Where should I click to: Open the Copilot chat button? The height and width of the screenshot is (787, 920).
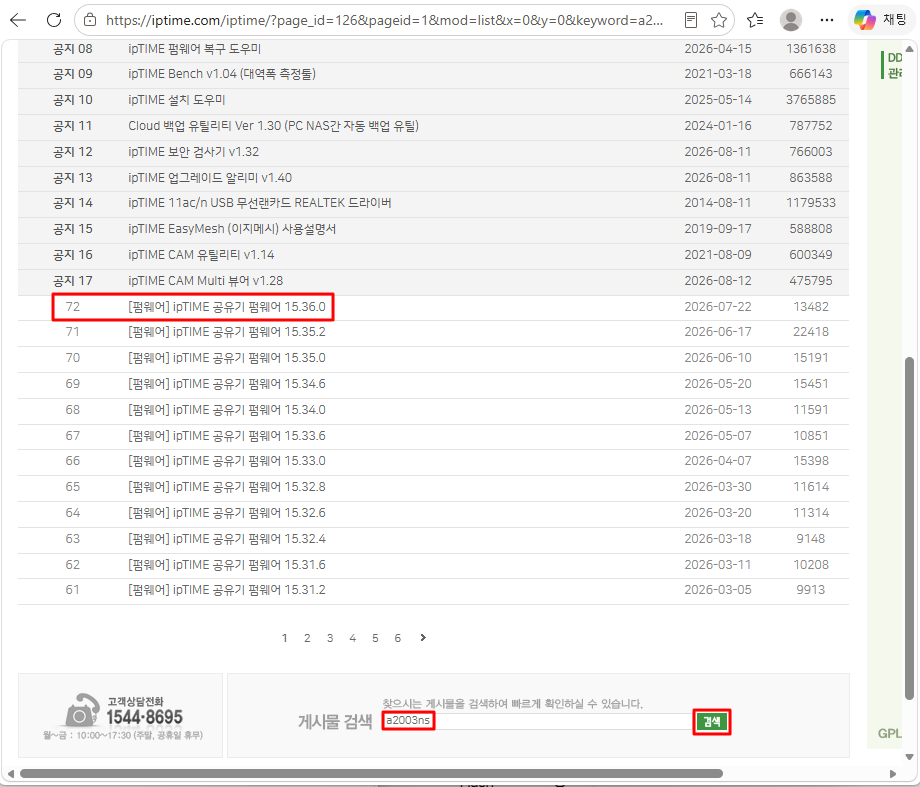[881, 21]
